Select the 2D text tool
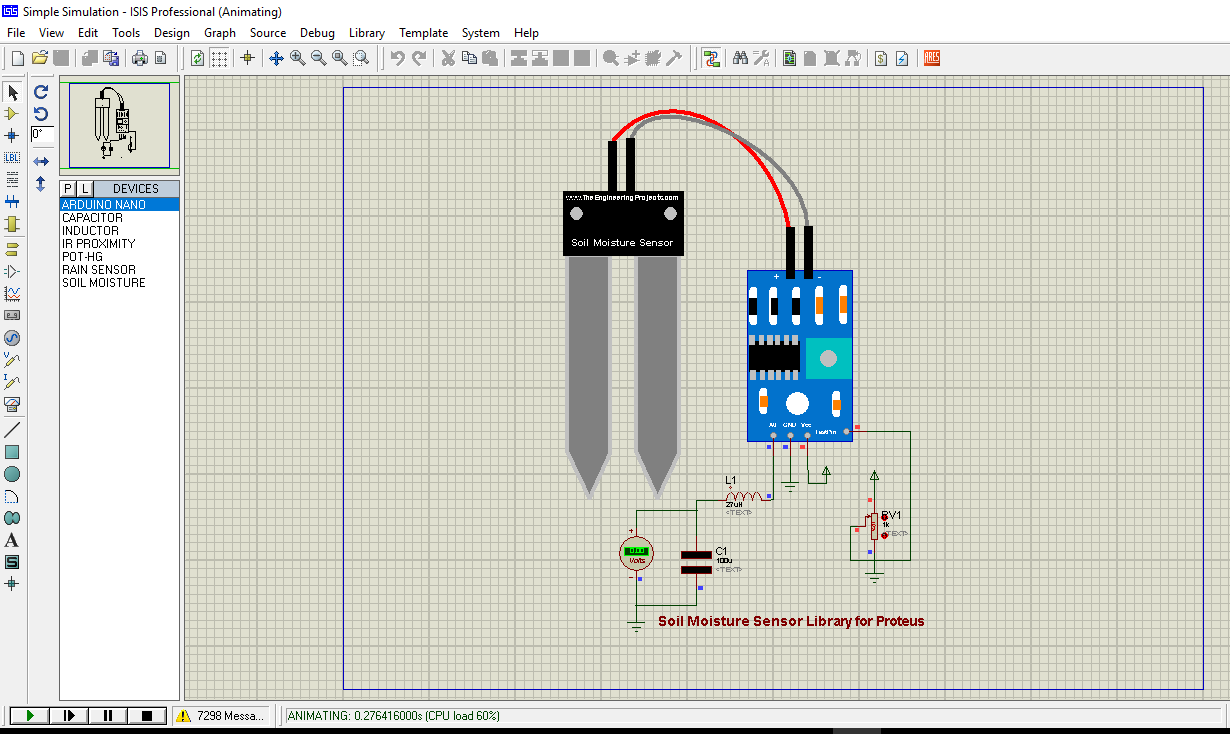This screenshot has height=734, width=1230. point(12,540)
